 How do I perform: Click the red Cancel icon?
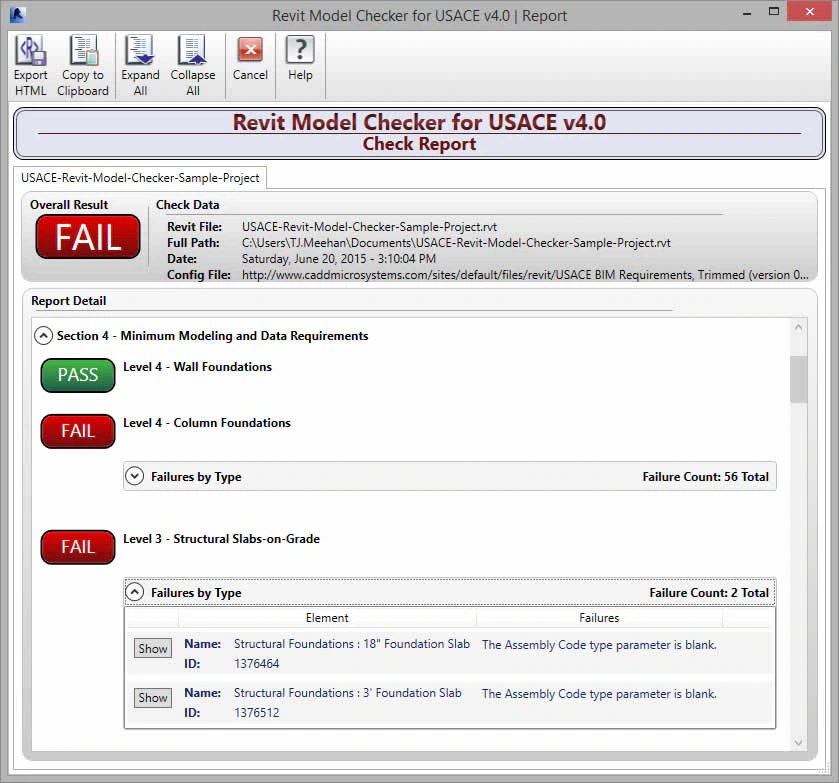tap(250, 52)
